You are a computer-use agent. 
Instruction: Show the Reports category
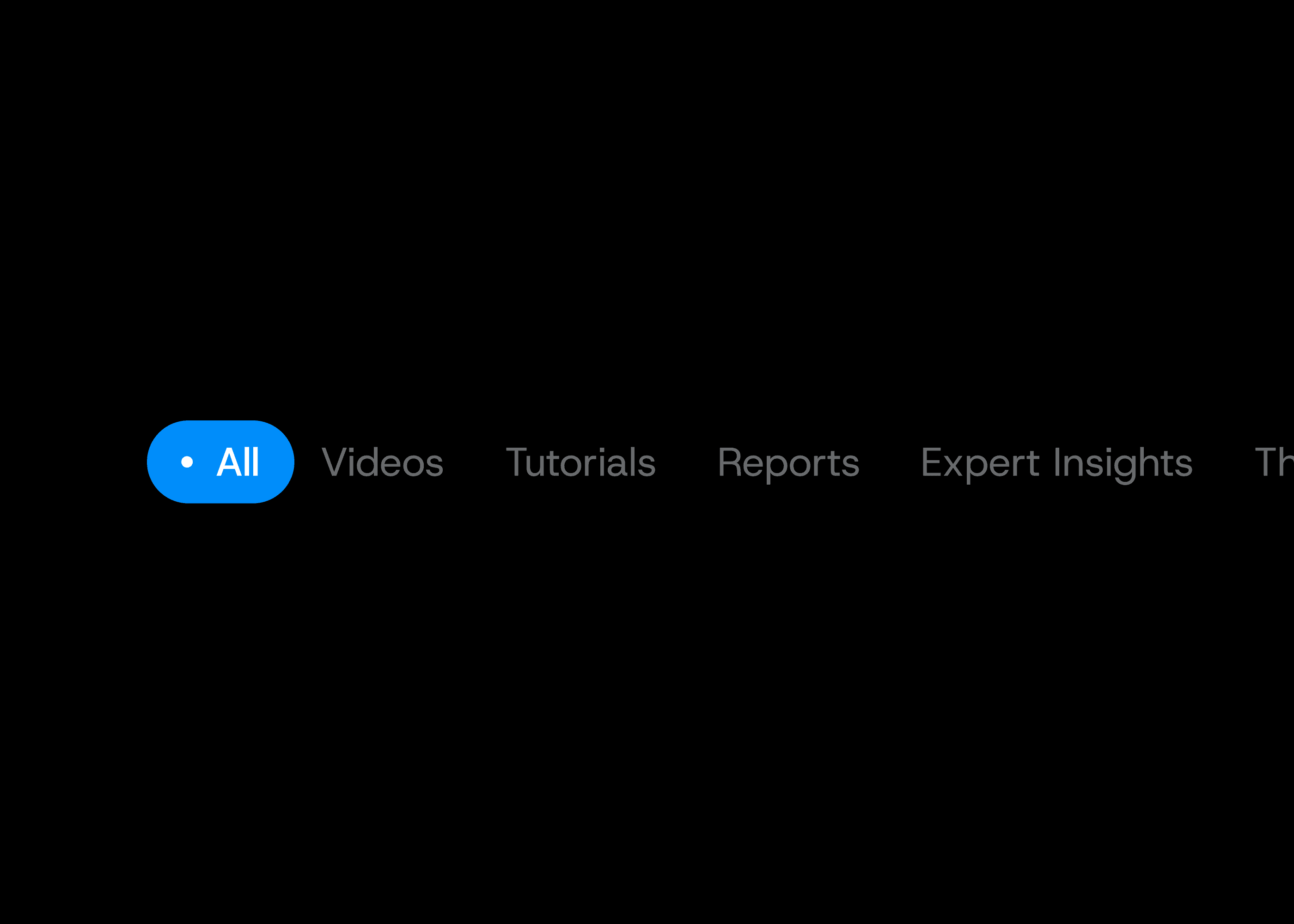coord(788,464)
